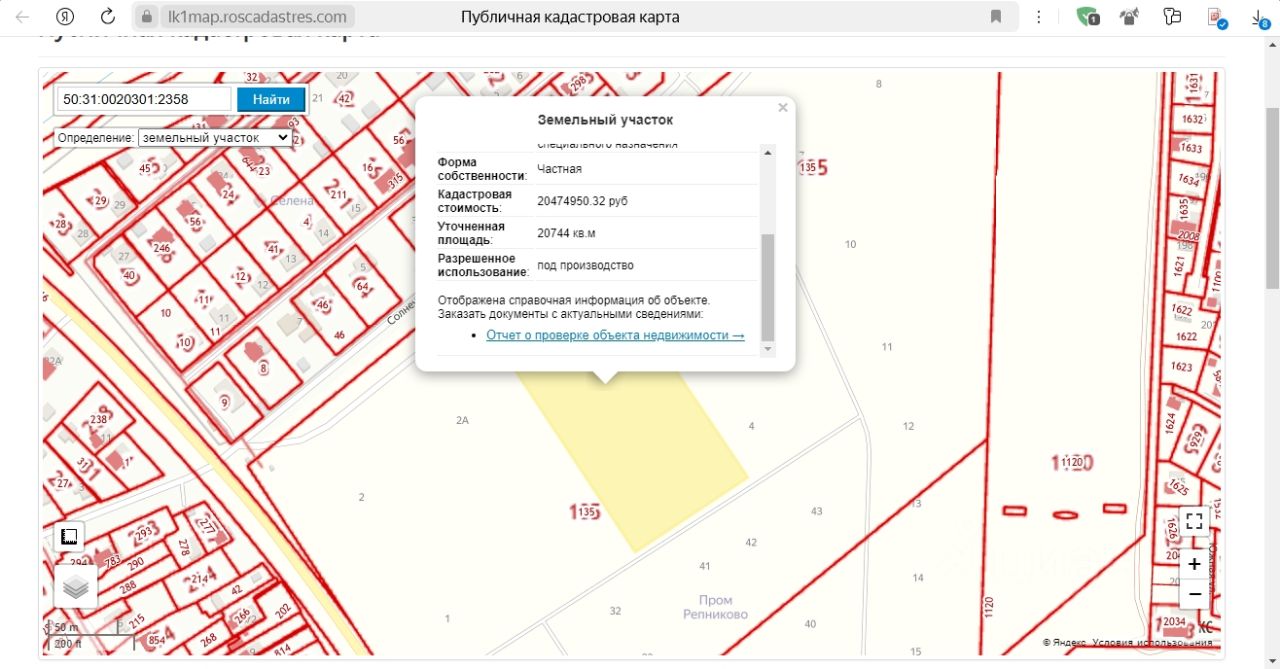Image resolution: width=1280 pixels, height=669 pixels.
Task: Open Условия использования link on map
Action: click(1152, 643)
